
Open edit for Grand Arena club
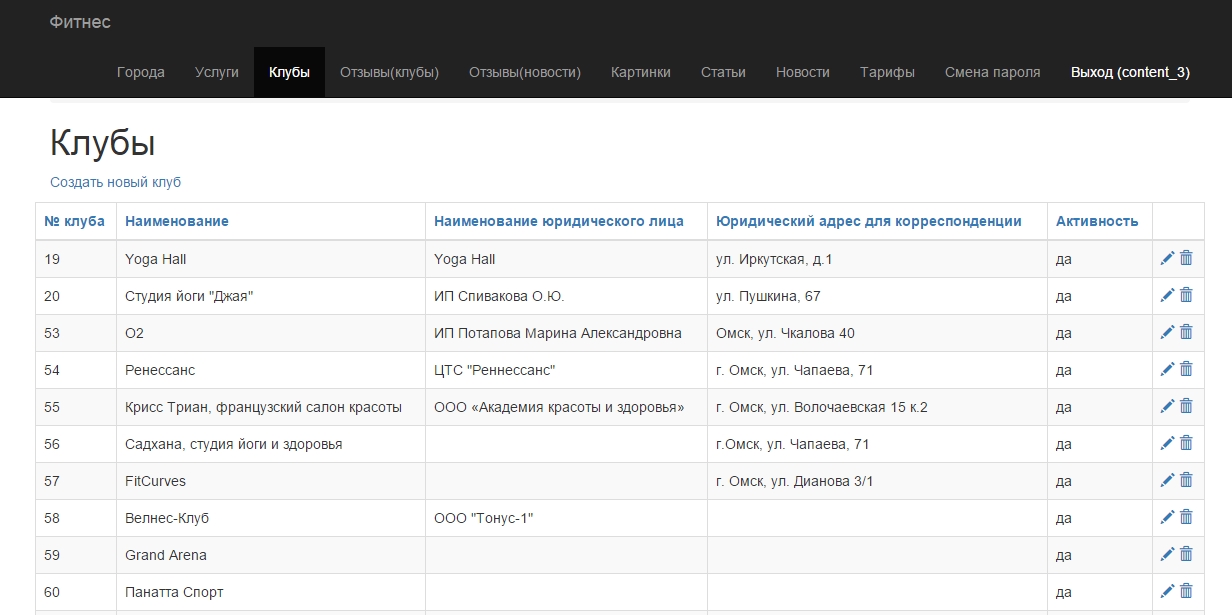click(x=1167, y=555)
